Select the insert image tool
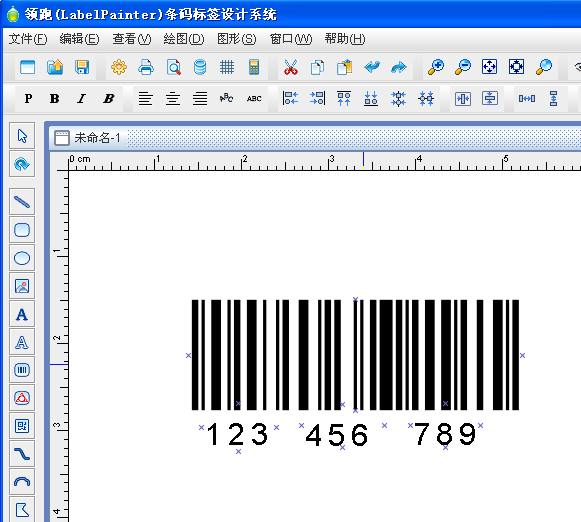The height and width of the screenshot is (522, 581). [22, 286]
